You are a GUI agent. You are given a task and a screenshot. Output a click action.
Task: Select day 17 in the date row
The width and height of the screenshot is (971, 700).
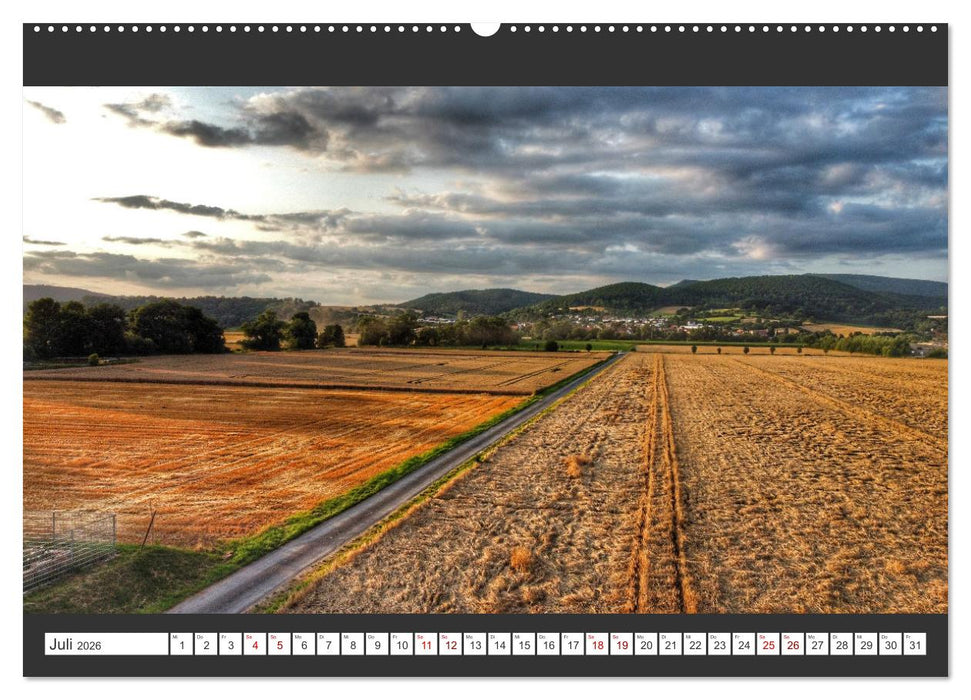click(x=572, y=644)
